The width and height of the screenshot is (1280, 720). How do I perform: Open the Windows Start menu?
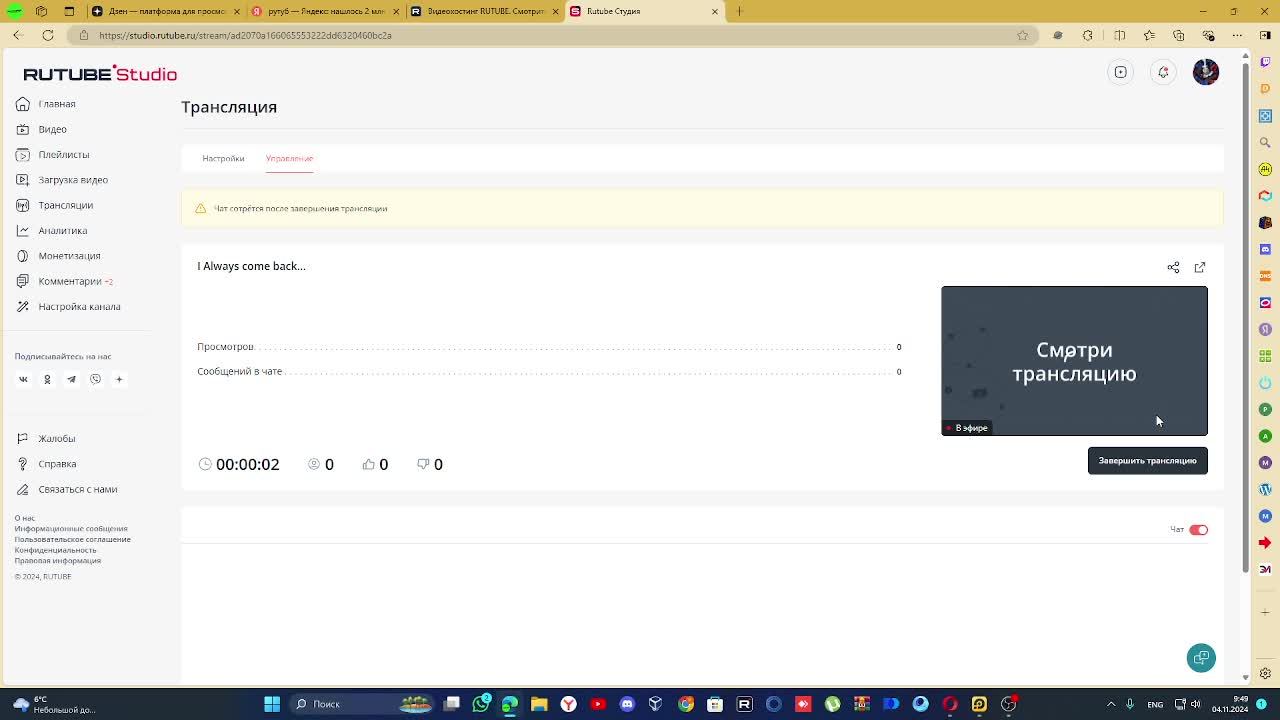click(271, 704)
